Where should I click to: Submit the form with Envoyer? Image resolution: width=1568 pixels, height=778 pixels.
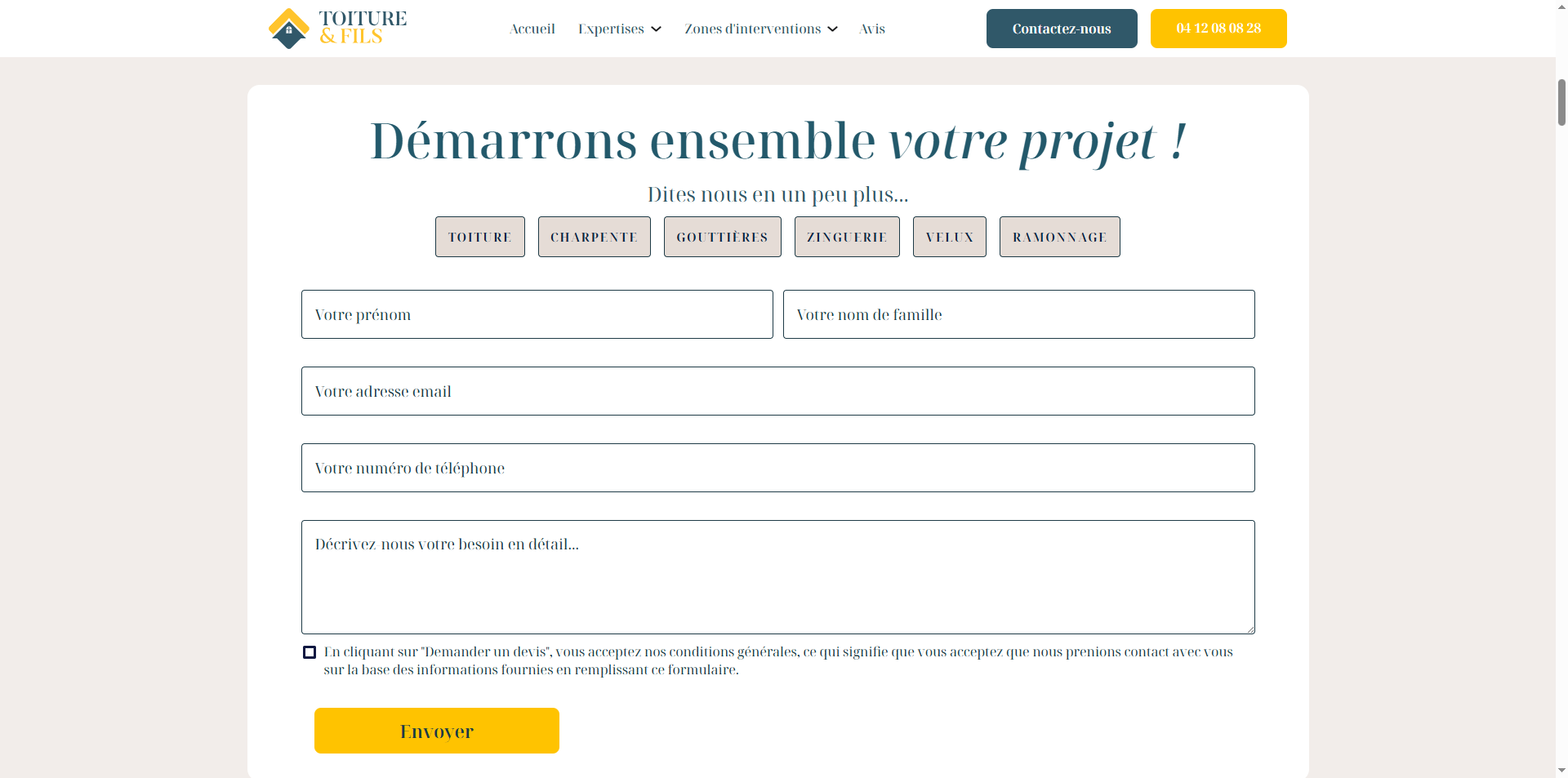(x=436, y=731)
